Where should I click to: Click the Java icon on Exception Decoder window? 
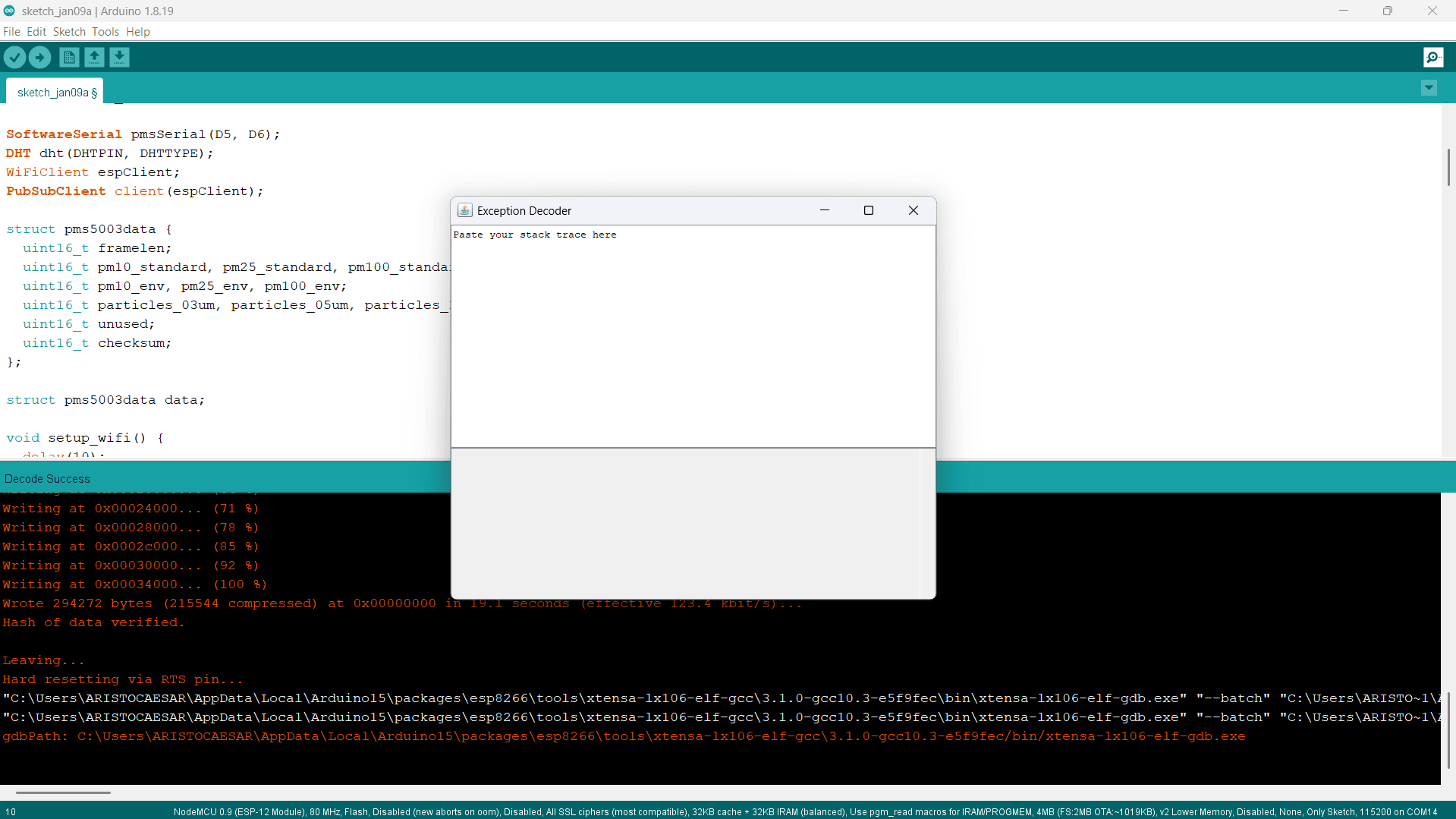[464, 210]
